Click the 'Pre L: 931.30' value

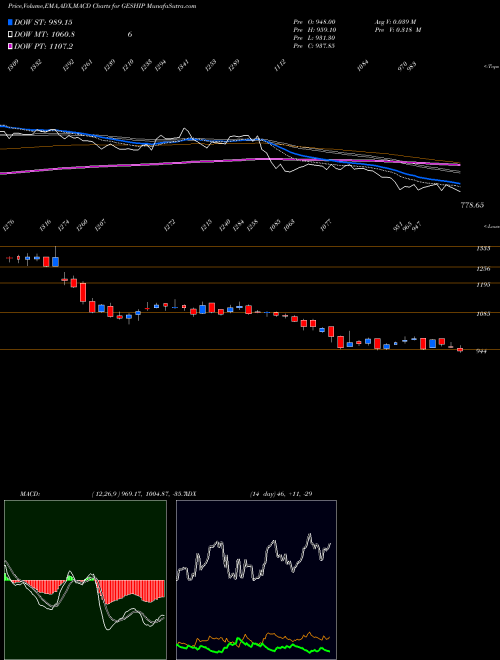click(314, 38)
